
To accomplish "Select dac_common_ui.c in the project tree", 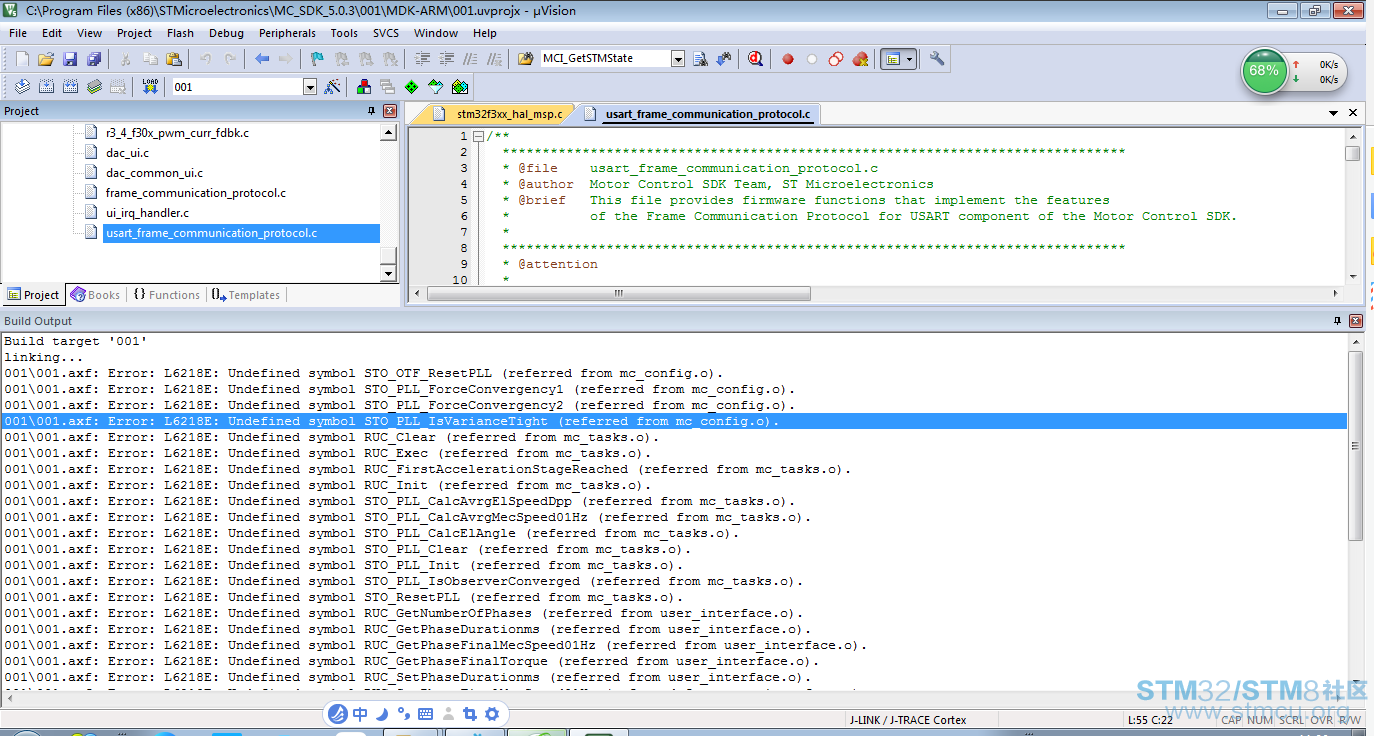I will click(154, 173).
